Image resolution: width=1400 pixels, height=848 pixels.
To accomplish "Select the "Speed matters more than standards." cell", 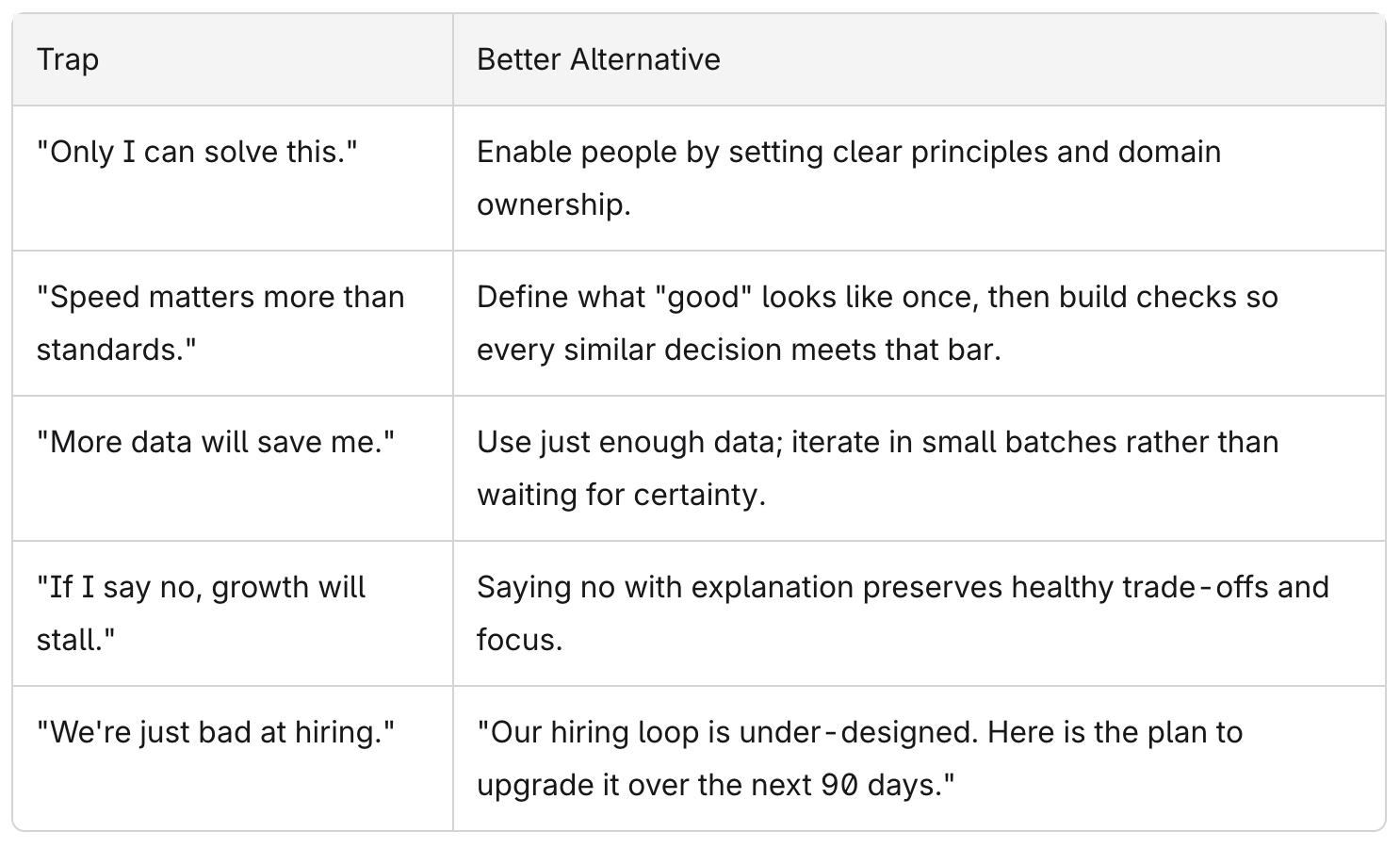I will tap(233, 323).
